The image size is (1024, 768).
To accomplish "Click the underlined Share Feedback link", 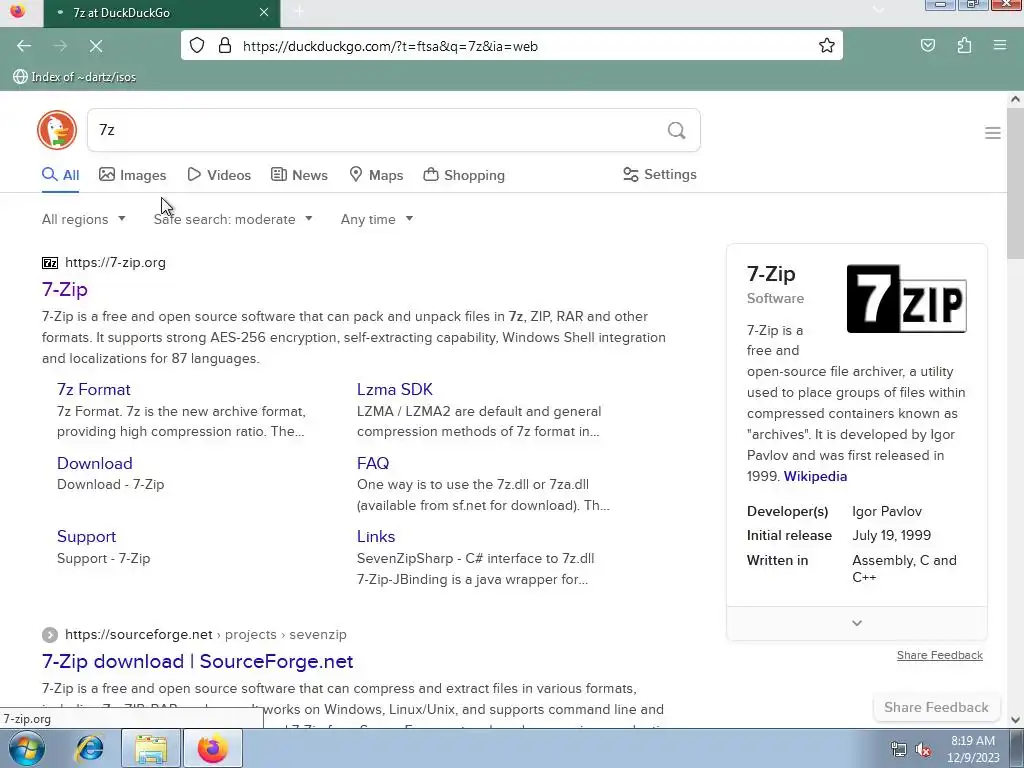I will (939, 655).
